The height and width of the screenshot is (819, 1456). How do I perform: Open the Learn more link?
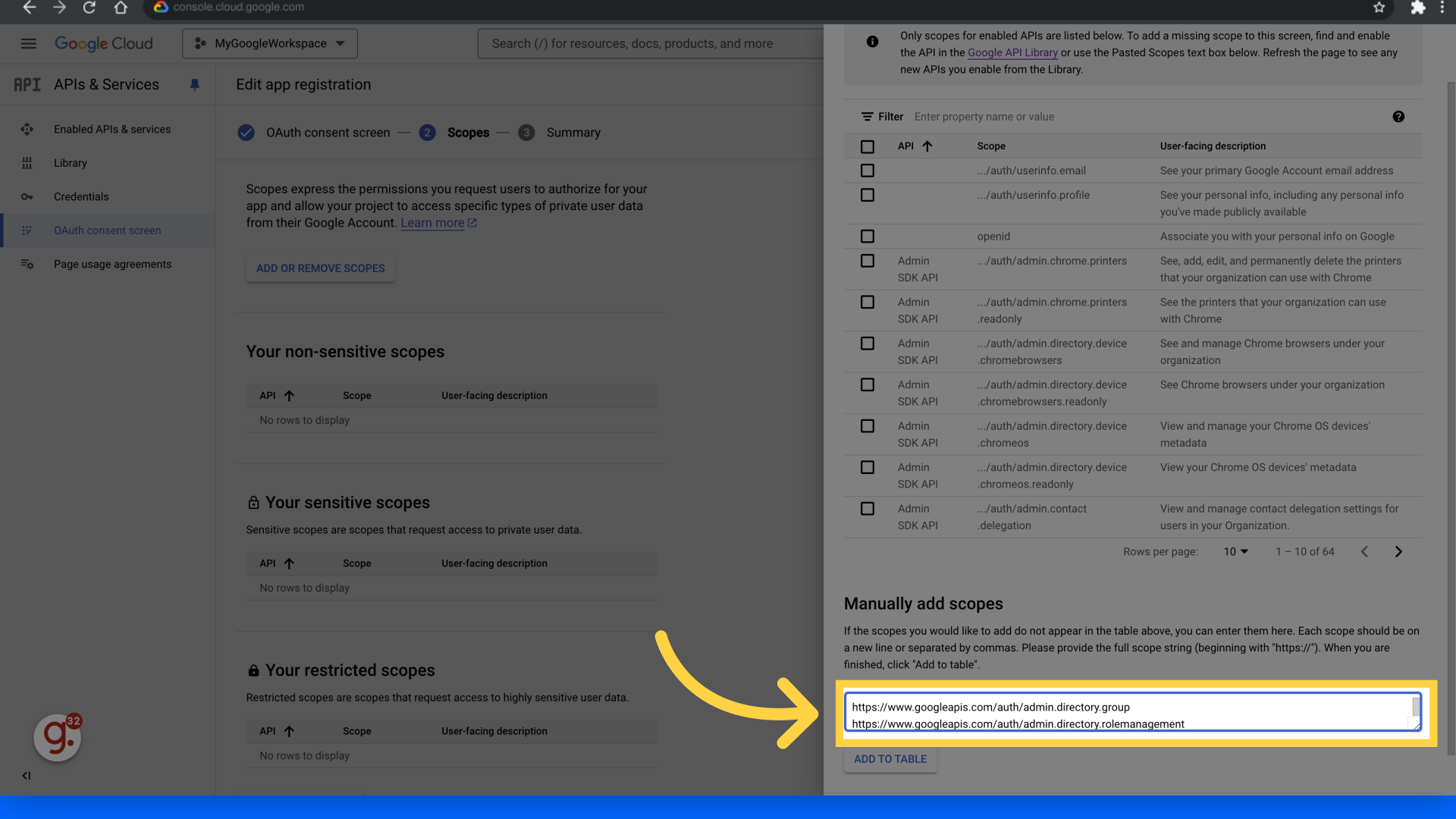[438, 223]
